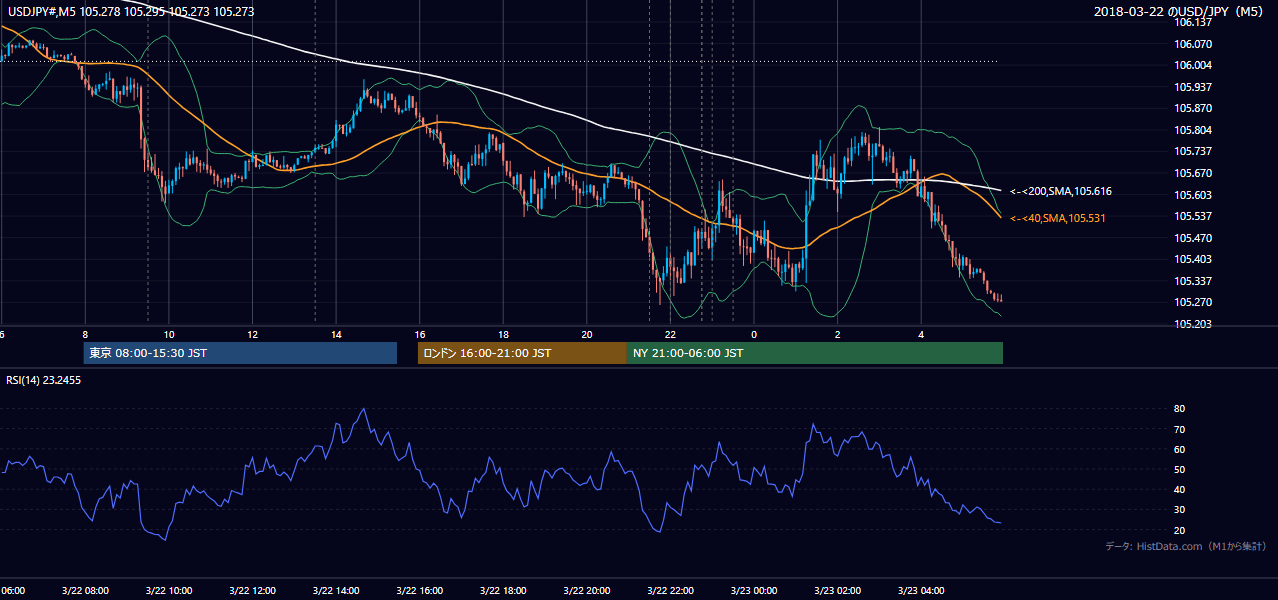Click the 3/22 22:00 date label
The width and height of the screenshot is (1278, 600).
coord(670,591)
